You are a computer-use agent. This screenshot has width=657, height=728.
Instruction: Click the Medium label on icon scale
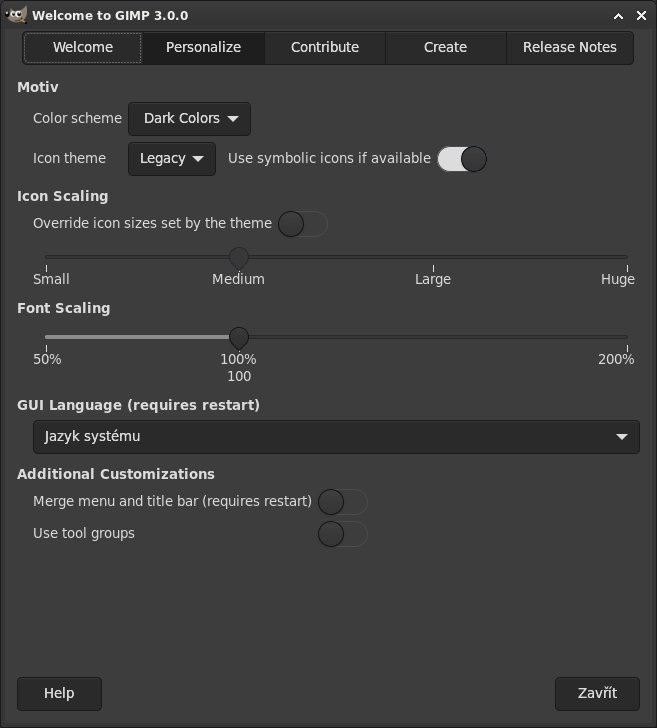tap(238, 279)
